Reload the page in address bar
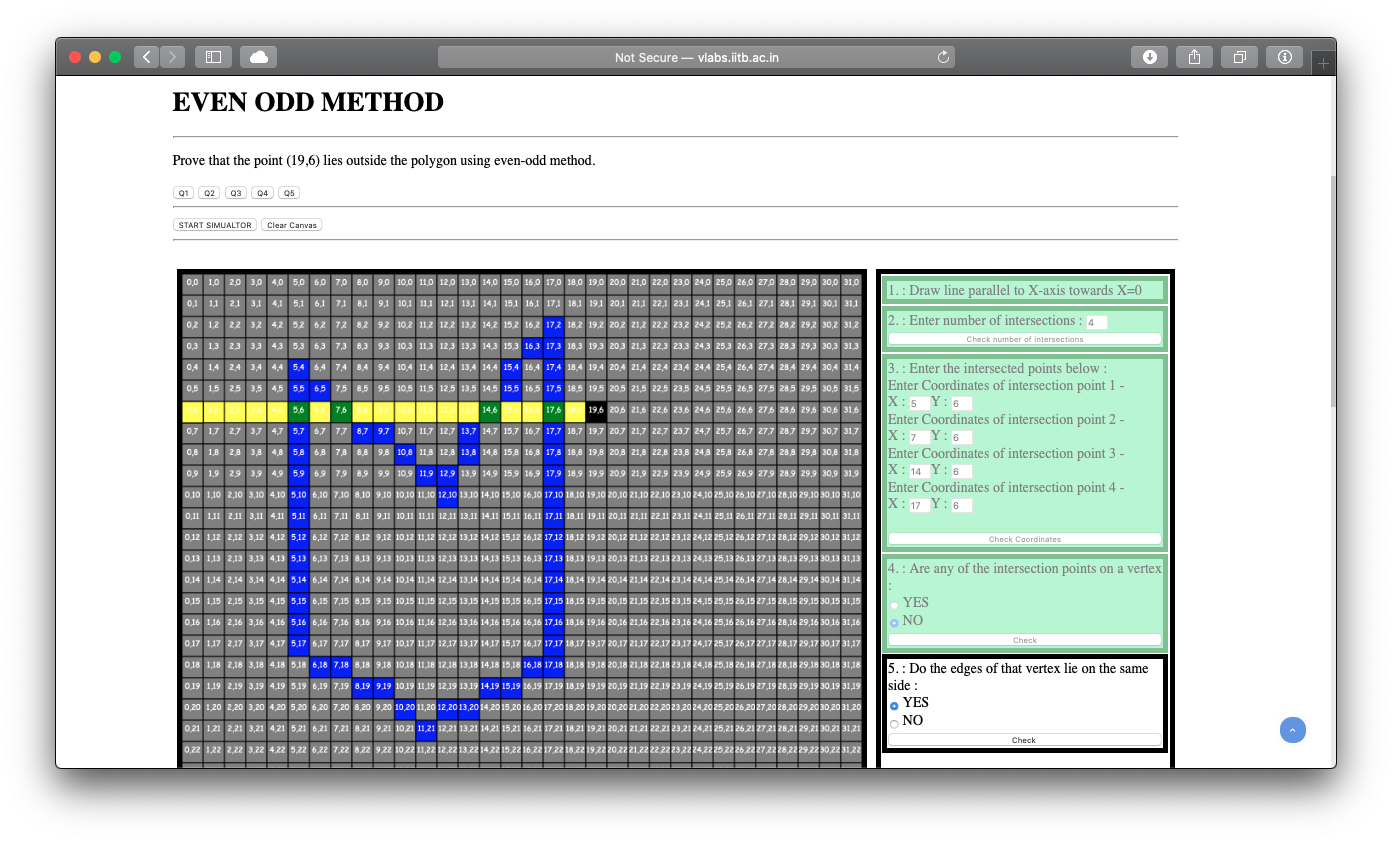1392x842 pixels. click(942, 57)
